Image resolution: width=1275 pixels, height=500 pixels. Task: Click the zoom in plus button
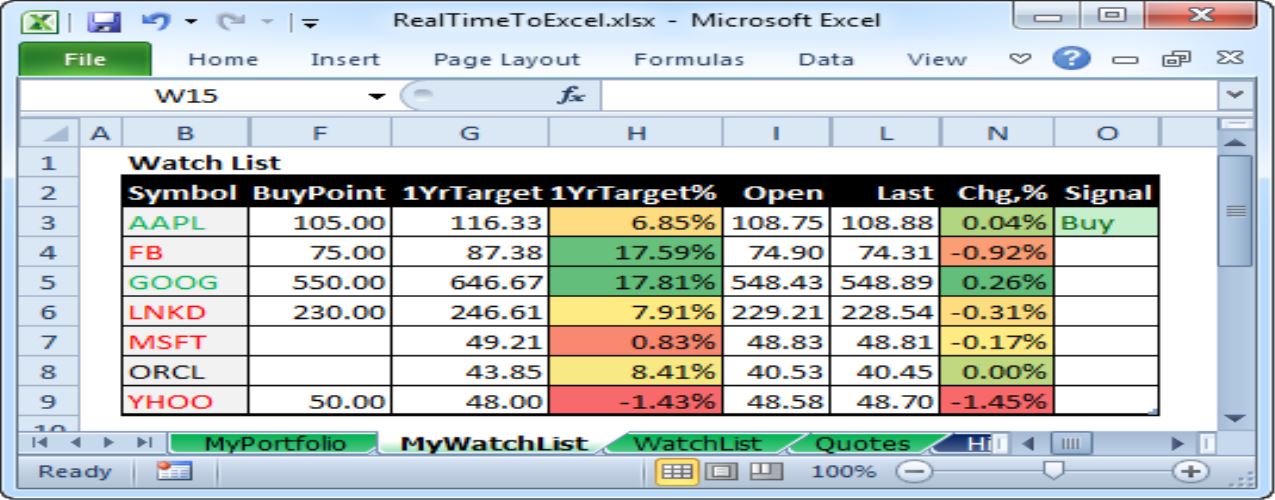point(1188,471)
